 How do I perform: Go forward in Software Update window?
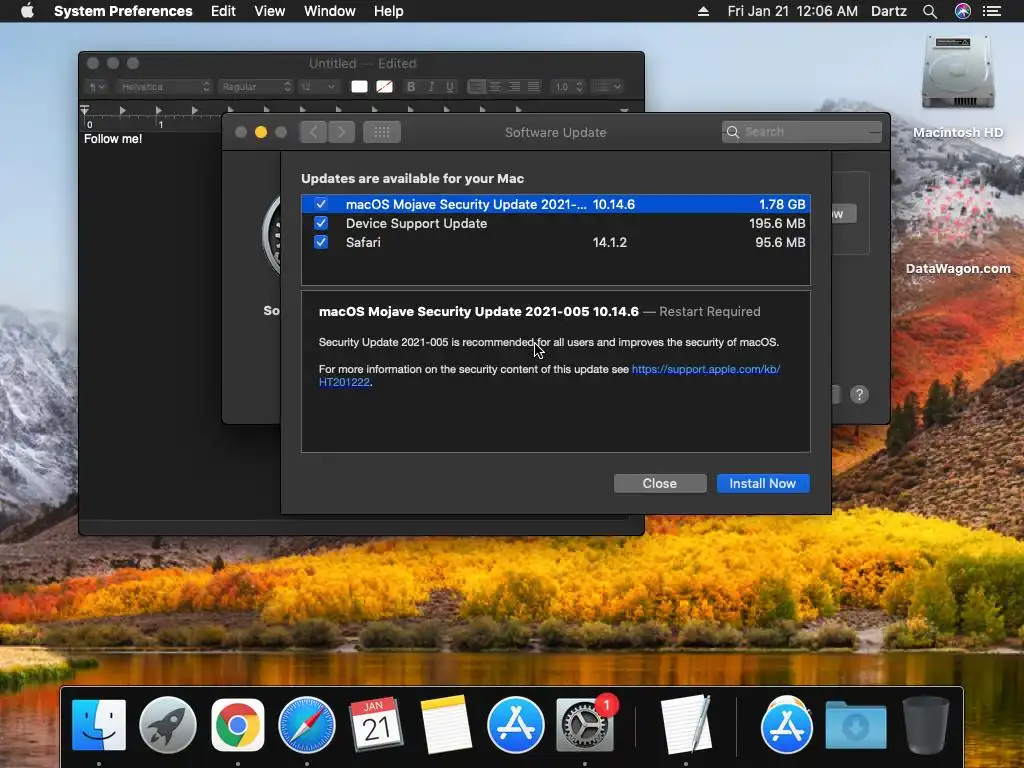coord(342,132)
